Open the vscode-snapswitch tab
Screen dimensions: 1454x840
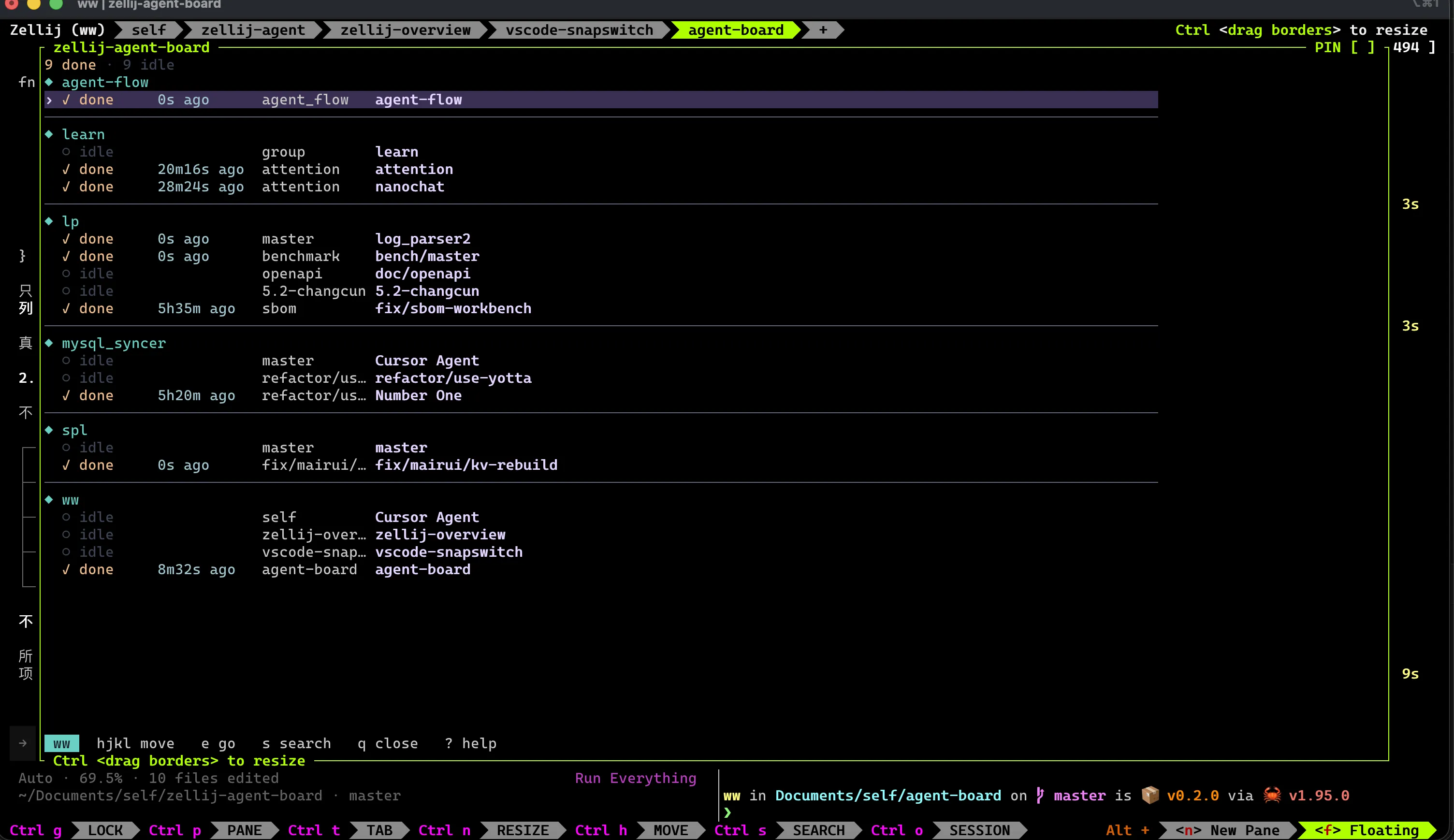click(x=579, y=30)
